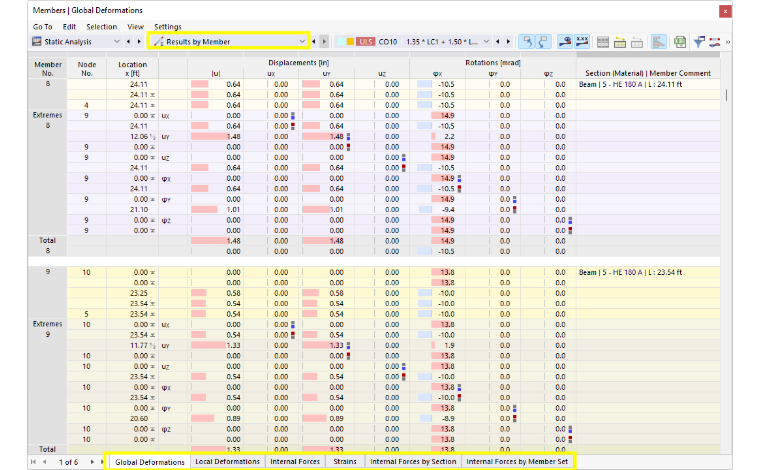Toggle the second selection synchronization button
Viewport: 760px width, 470px height.
pos(543,42)
